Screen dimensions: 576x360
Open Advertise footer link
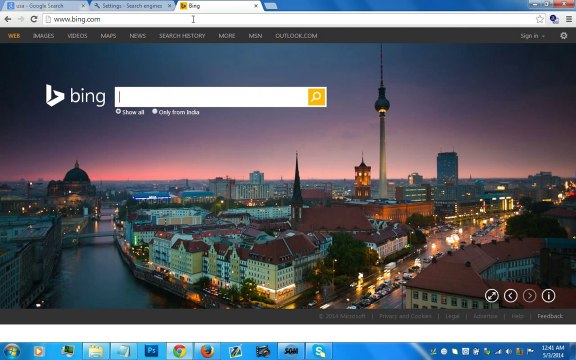tap(485, 316)
